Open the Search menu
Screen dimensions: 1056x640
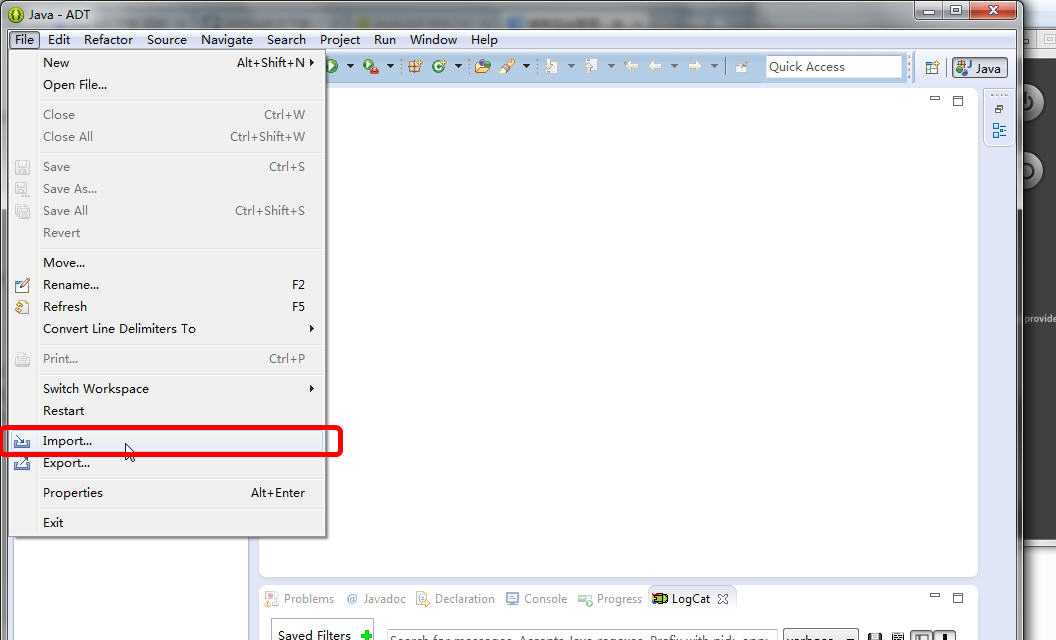[286, 40]
